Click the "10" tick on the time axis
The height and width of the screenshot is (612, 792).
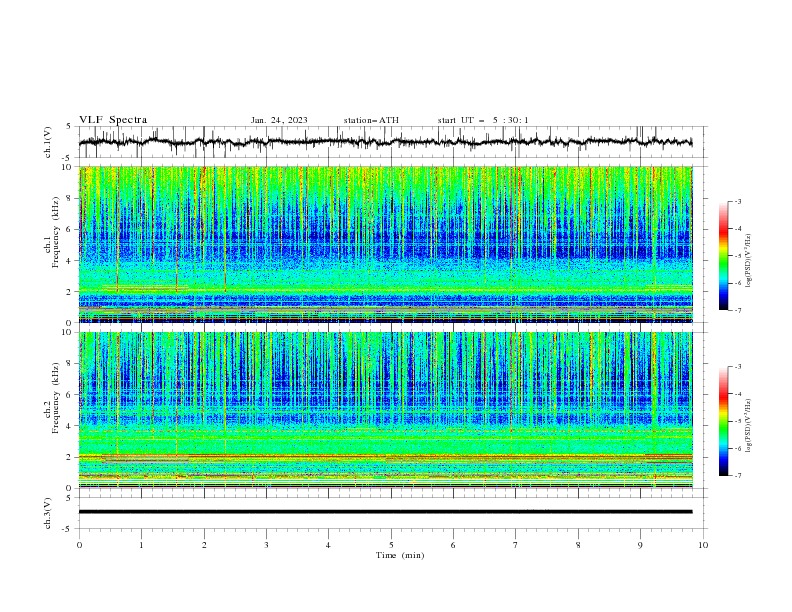pyautogui.click(x=703, y=545)
